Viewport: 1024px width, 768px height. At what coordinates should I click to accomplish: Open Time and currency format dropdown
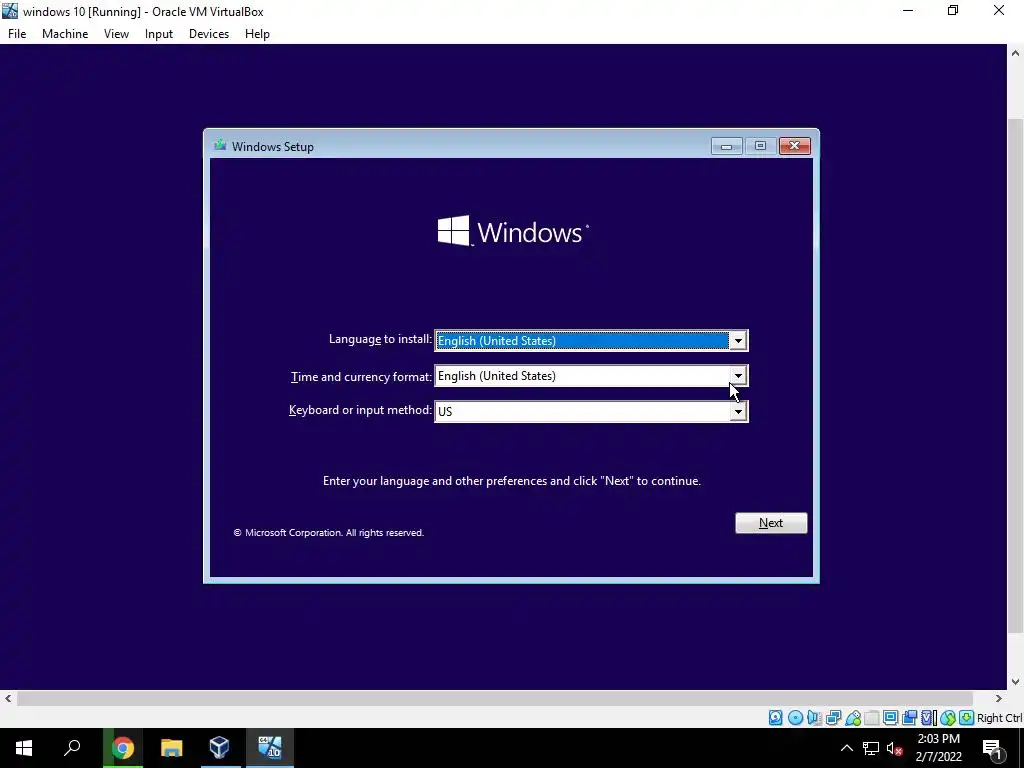(x=738, y=376)
